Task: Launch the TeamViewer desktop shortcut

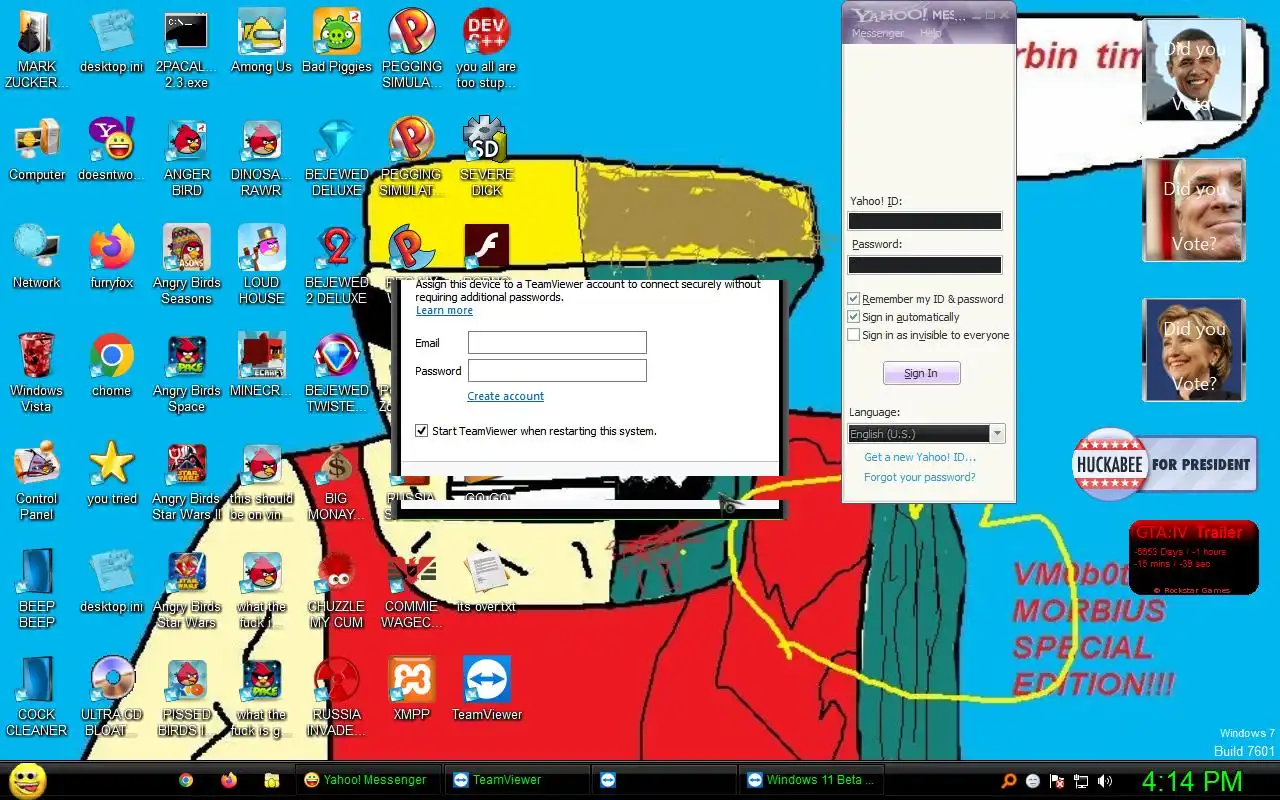Action: pos(487,690)
